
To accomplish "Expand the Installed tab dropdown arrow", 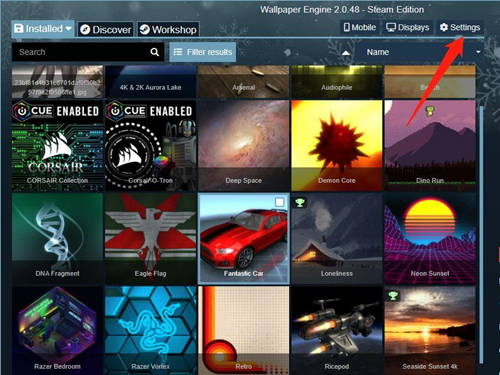I will point(69,29).
